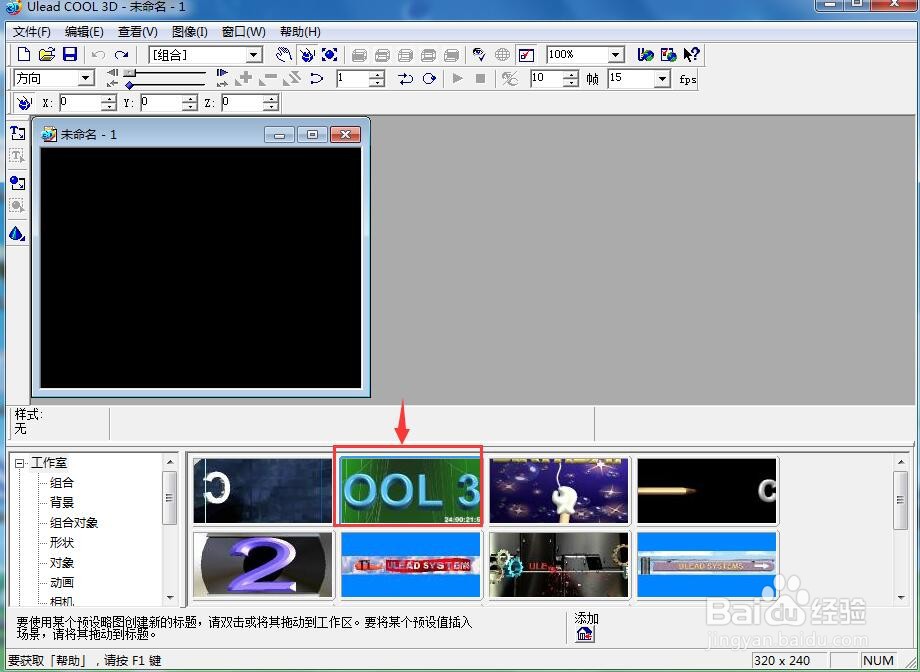Click the first face selection toolbar icon

pyautogui.click(x=359, y=55)
